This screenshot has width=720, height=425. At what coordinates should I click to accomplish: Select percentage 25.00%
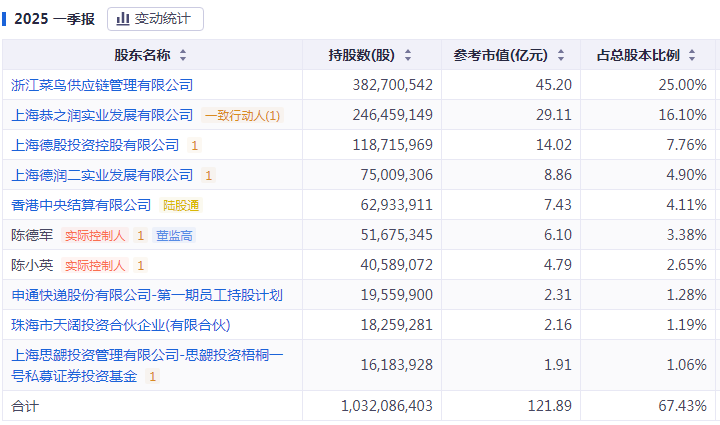pos(682,85)
